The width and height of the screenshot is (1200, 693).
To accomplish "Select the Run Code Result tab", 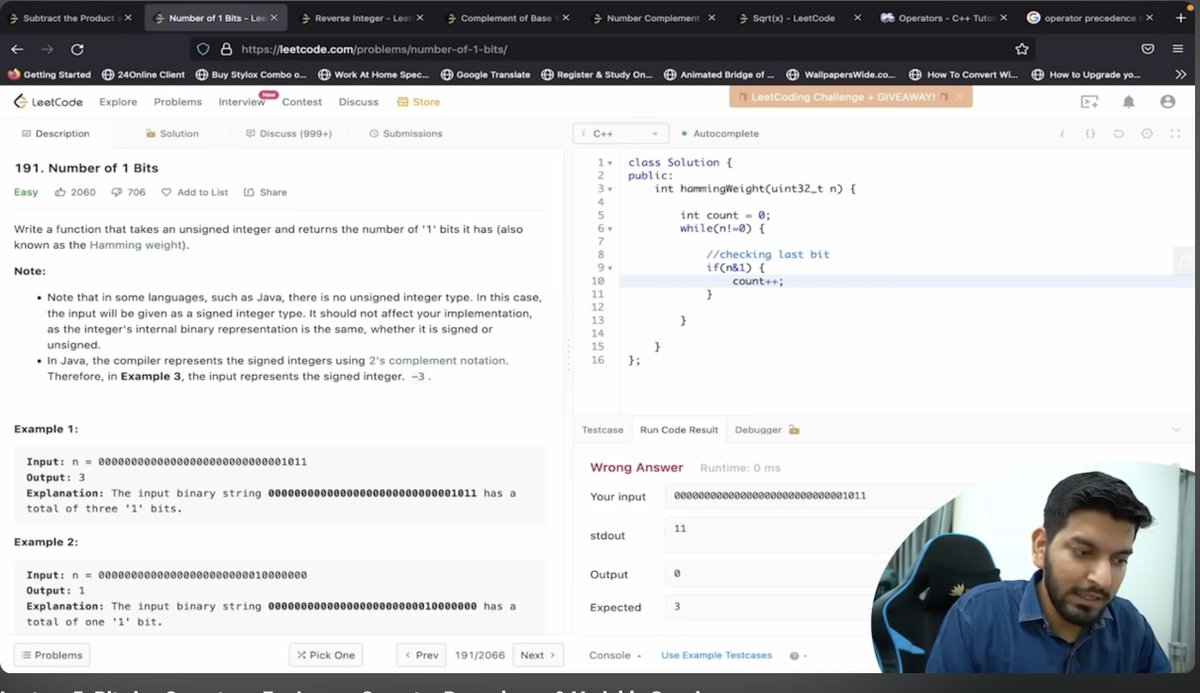I will [x=679, y=430].
